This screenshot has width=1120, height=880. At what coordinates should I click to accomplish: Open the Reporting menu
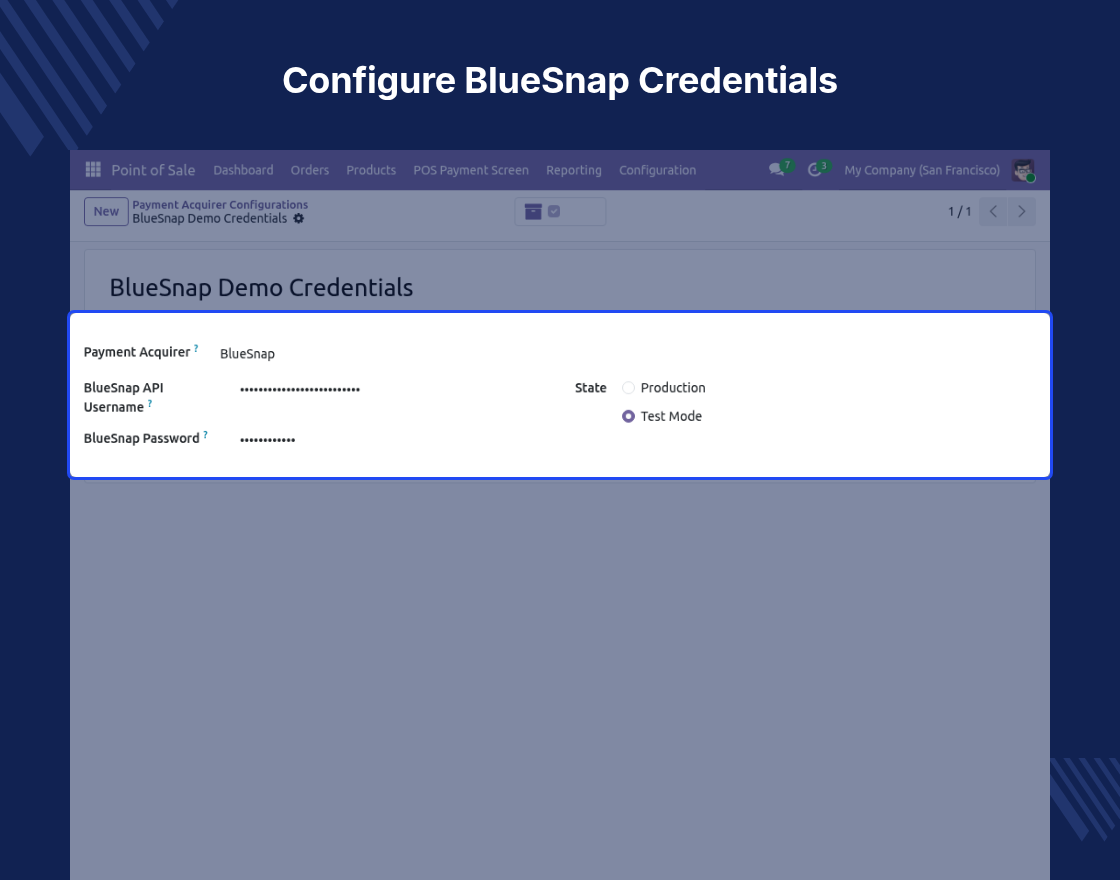(x=574, y=170)
